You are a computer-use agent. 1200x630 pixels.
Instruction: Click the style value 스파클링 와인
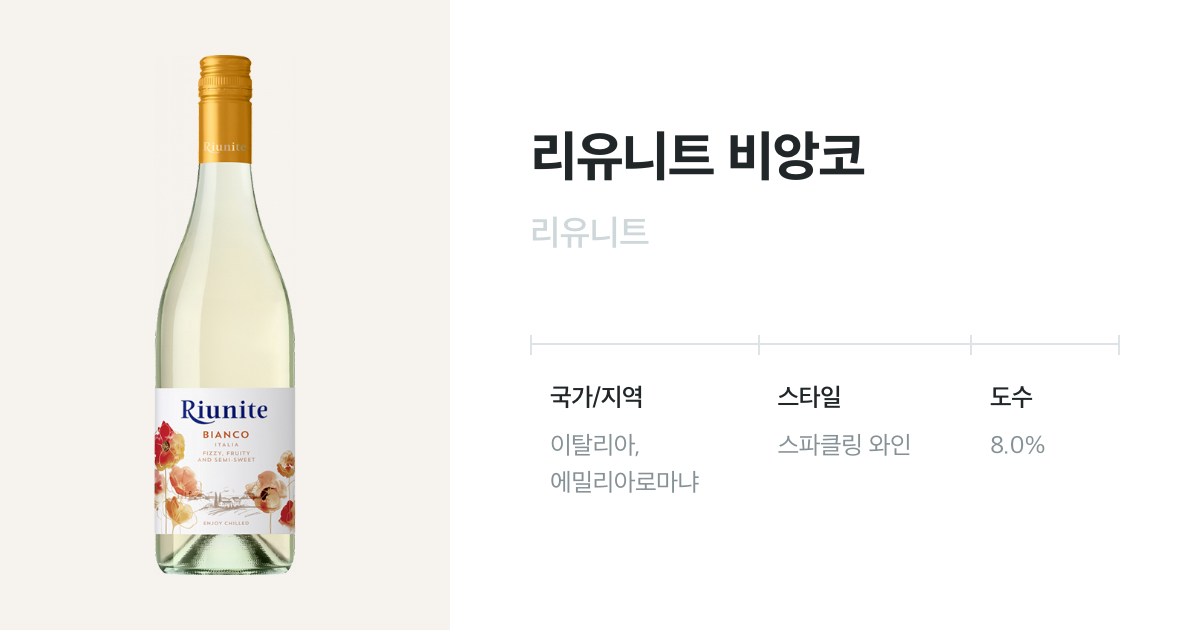[844, 445]
